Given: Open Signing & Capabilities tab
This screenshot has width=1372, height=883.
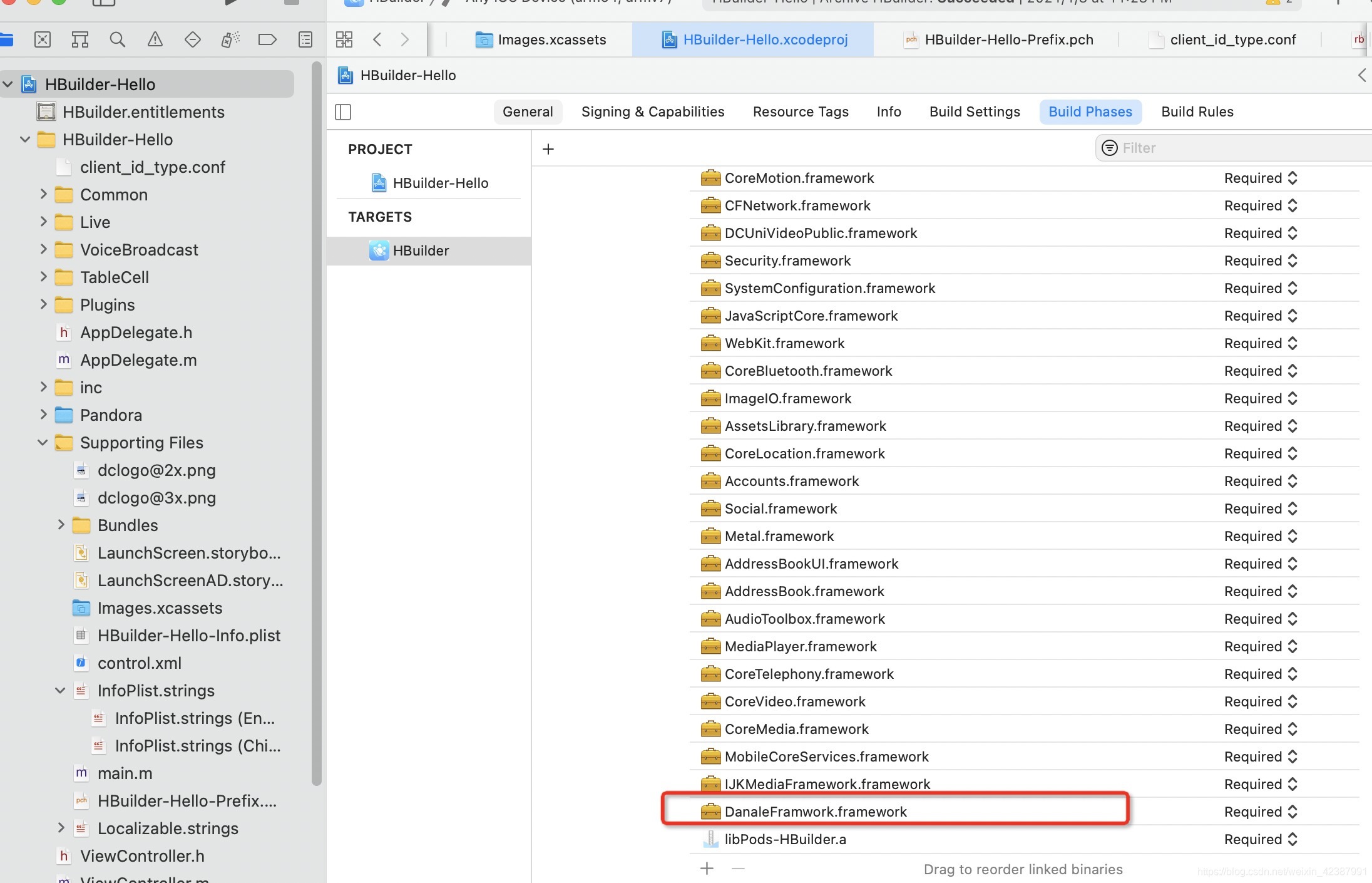Looking at the screenshot, I should click(x=653, y=111).
